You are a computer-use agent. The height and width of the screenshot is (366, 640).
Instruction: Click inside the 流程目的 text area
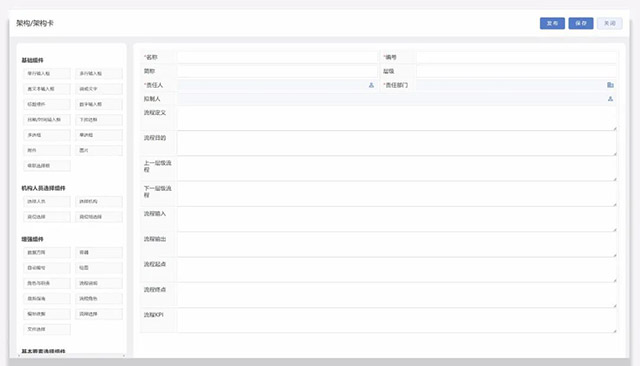[x=397, y=144]
